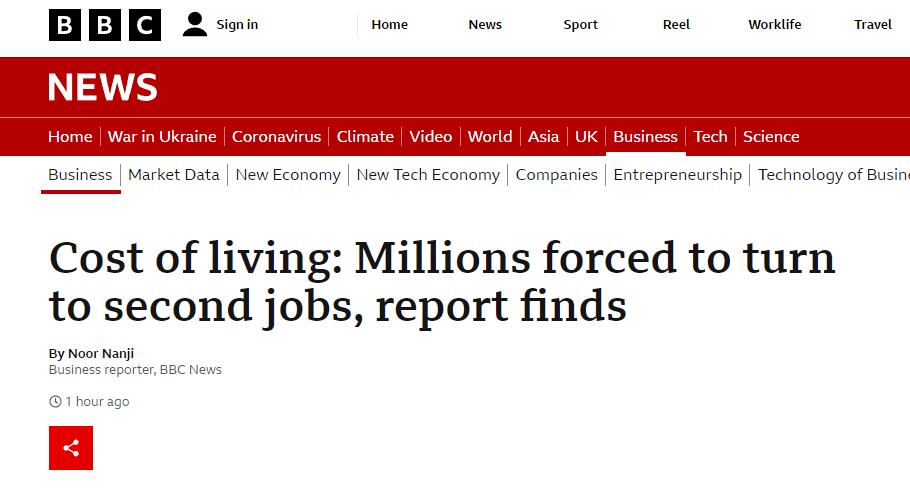The height and width of the screenshot is (491, 910).
Task: Go to the Science news section
Action: 771,136
